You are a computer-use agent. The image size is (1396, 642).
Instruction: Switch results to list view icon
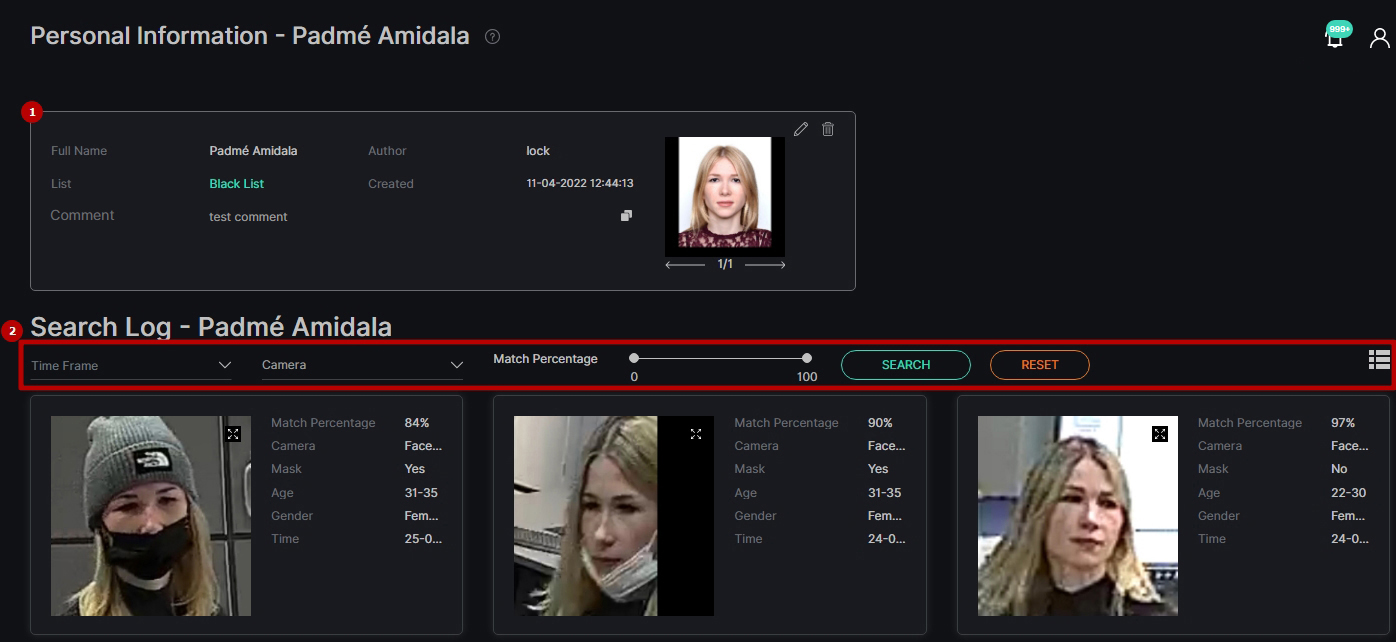pos(1380,360)
